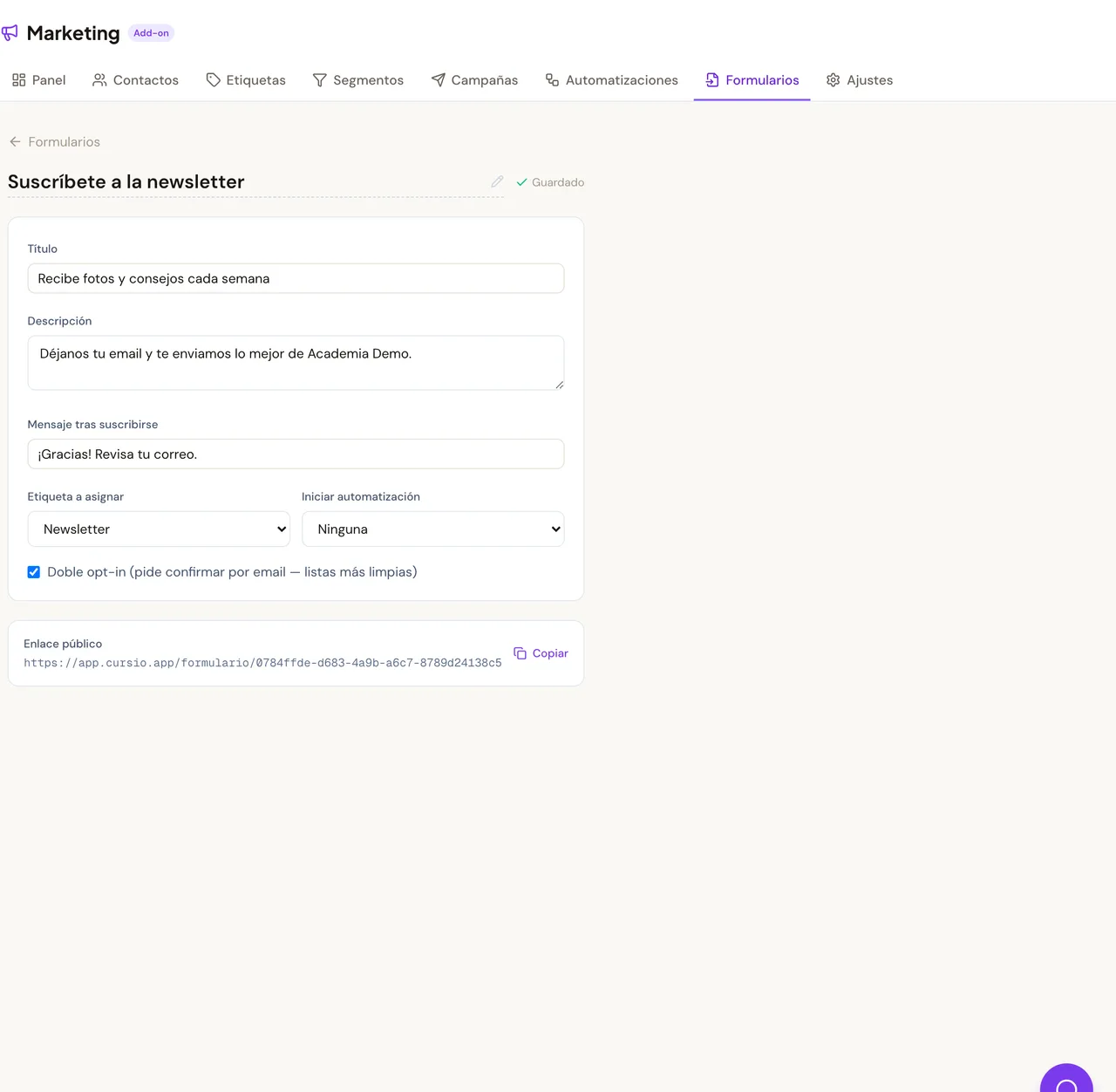Viewport: 1116px width, 1092px height.
Task: Click the Formularios document icon in tab
Action: point(712,80)
